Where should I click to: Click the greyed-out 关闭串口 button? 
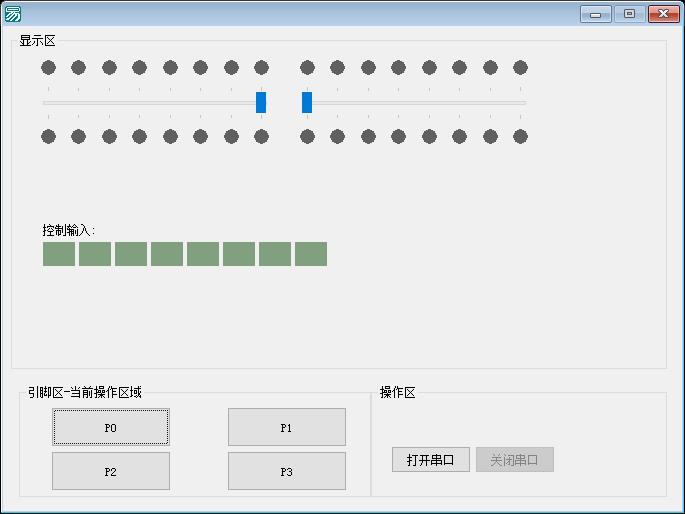tap(514, 460)
